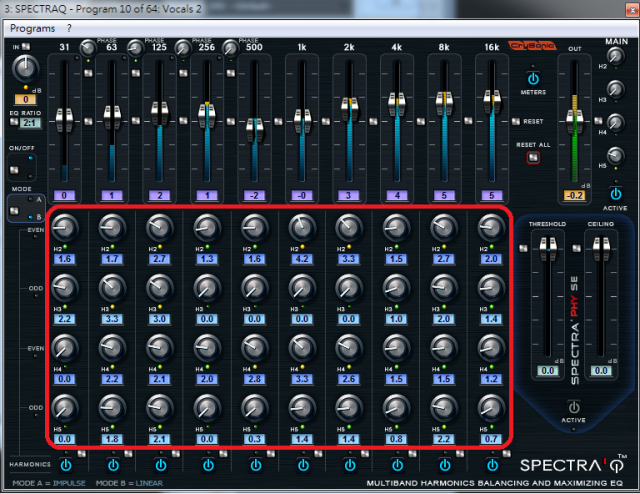This screenshot has width=640, height=494.
Task: Click the small reset button beside CEILING
Action: 576,248
